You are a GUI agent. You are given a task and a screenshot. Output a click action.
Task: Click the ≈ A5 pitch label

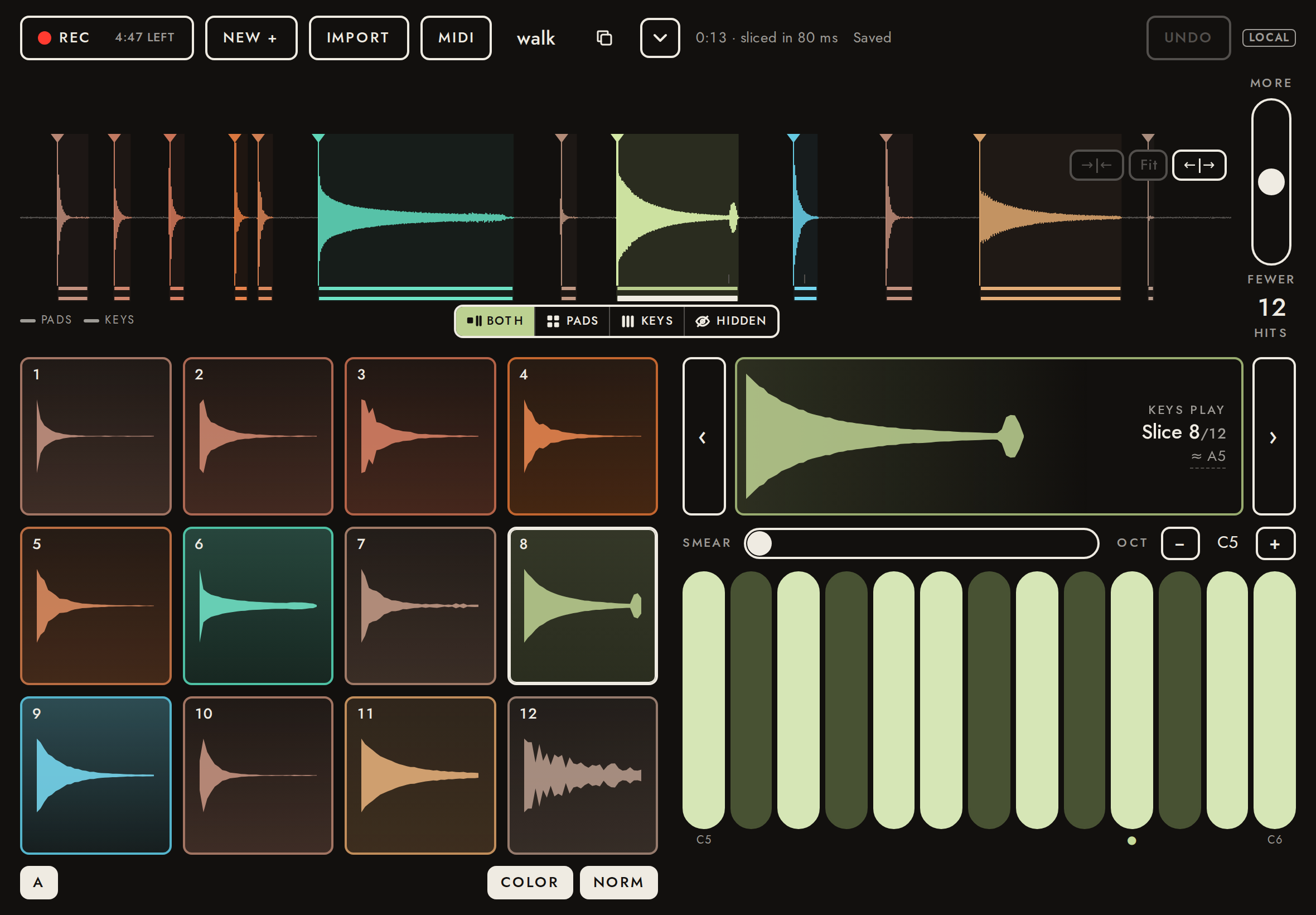1208,456
